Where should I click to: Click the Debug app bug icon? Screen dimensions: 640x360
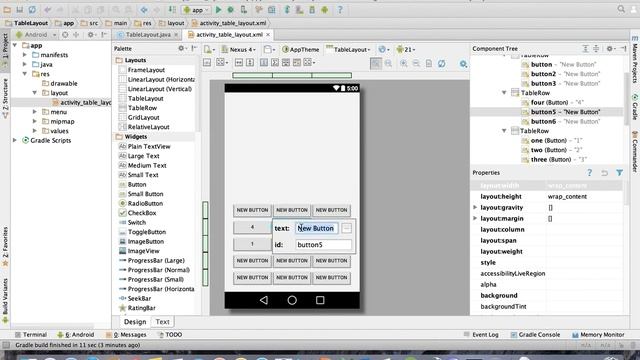point(231,10)
